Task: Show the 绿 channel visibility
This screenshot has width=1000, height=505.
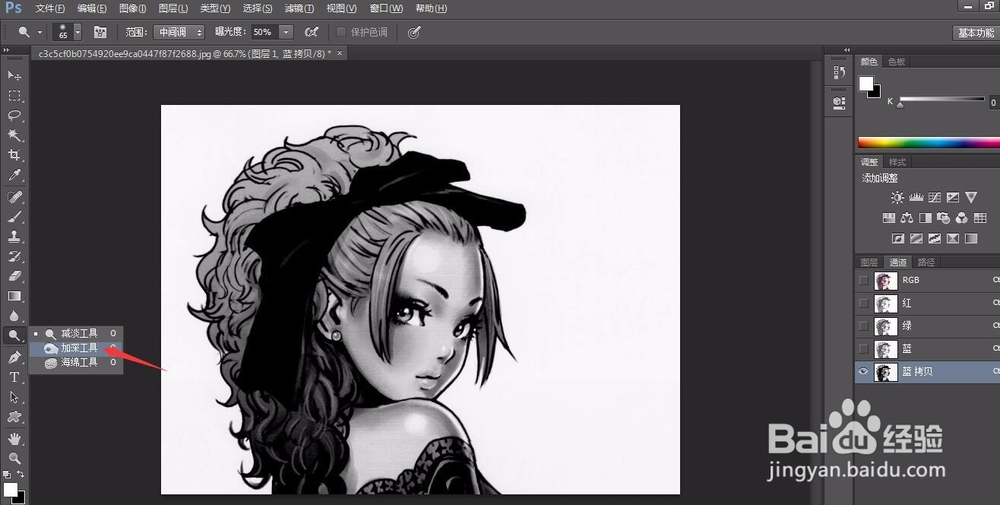Action: [x=864, y=326]
